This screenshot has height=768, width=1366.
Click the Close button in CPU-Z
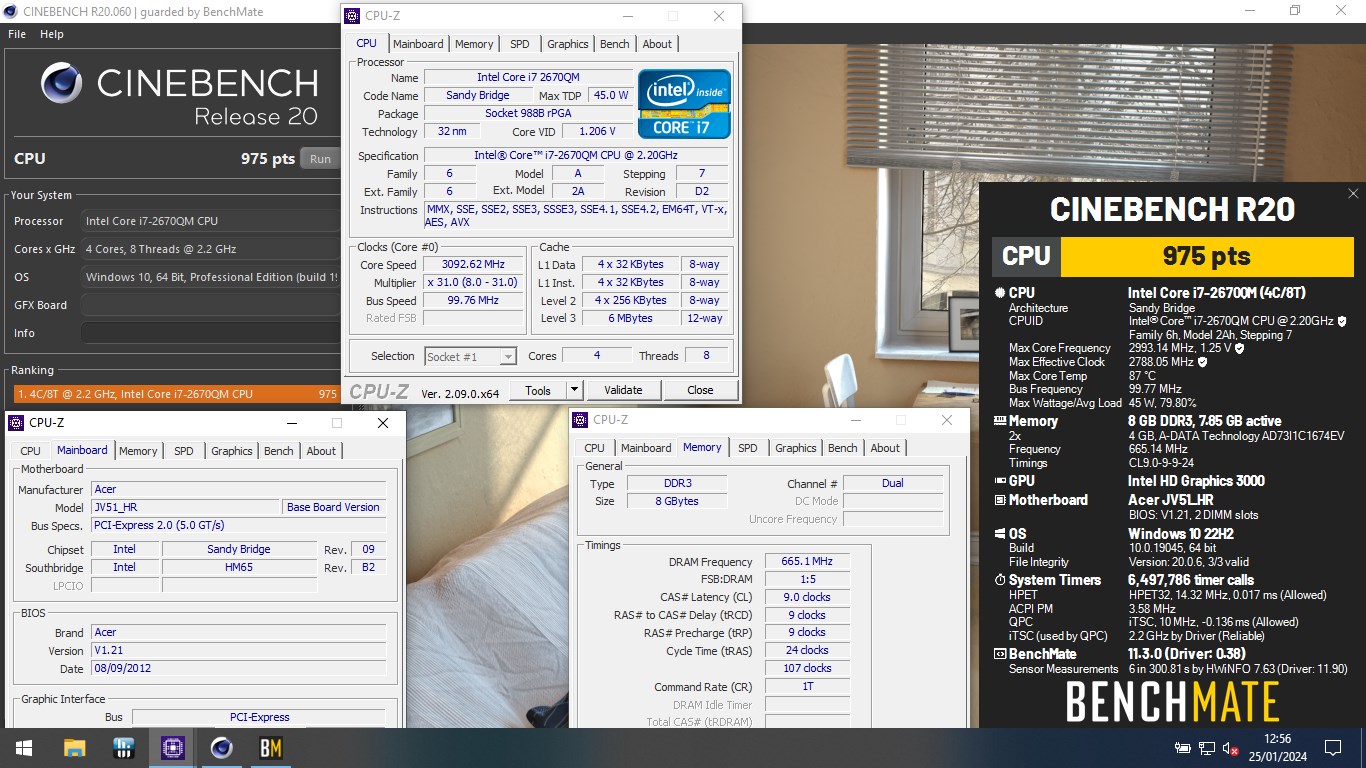(x=700, y=390)
